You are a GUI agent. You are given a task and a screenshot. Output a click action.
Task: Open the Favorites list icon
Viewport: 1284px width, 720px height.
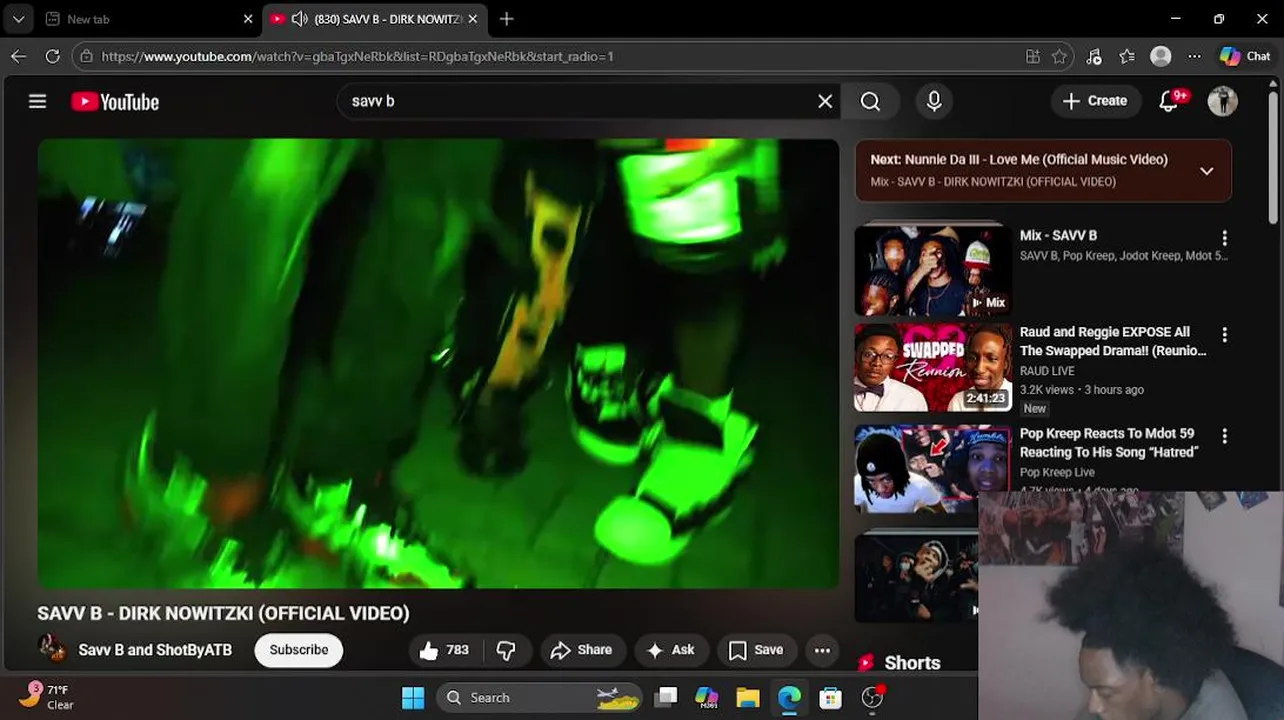[x=1127, y=56]
